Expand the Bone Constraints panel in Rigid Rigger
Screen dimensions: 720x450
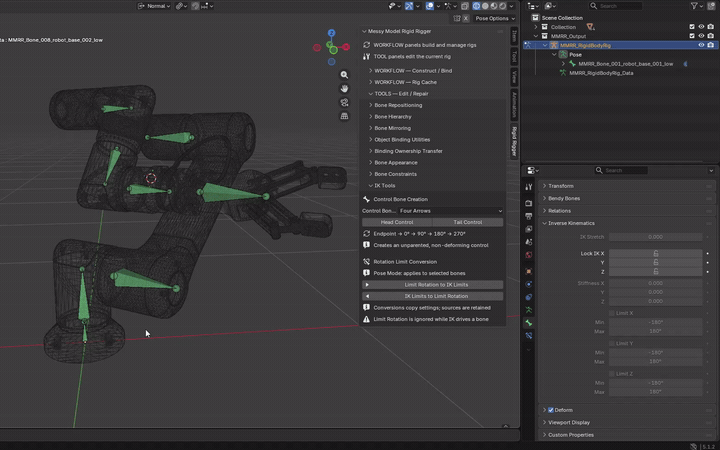(x=432, y=174)
